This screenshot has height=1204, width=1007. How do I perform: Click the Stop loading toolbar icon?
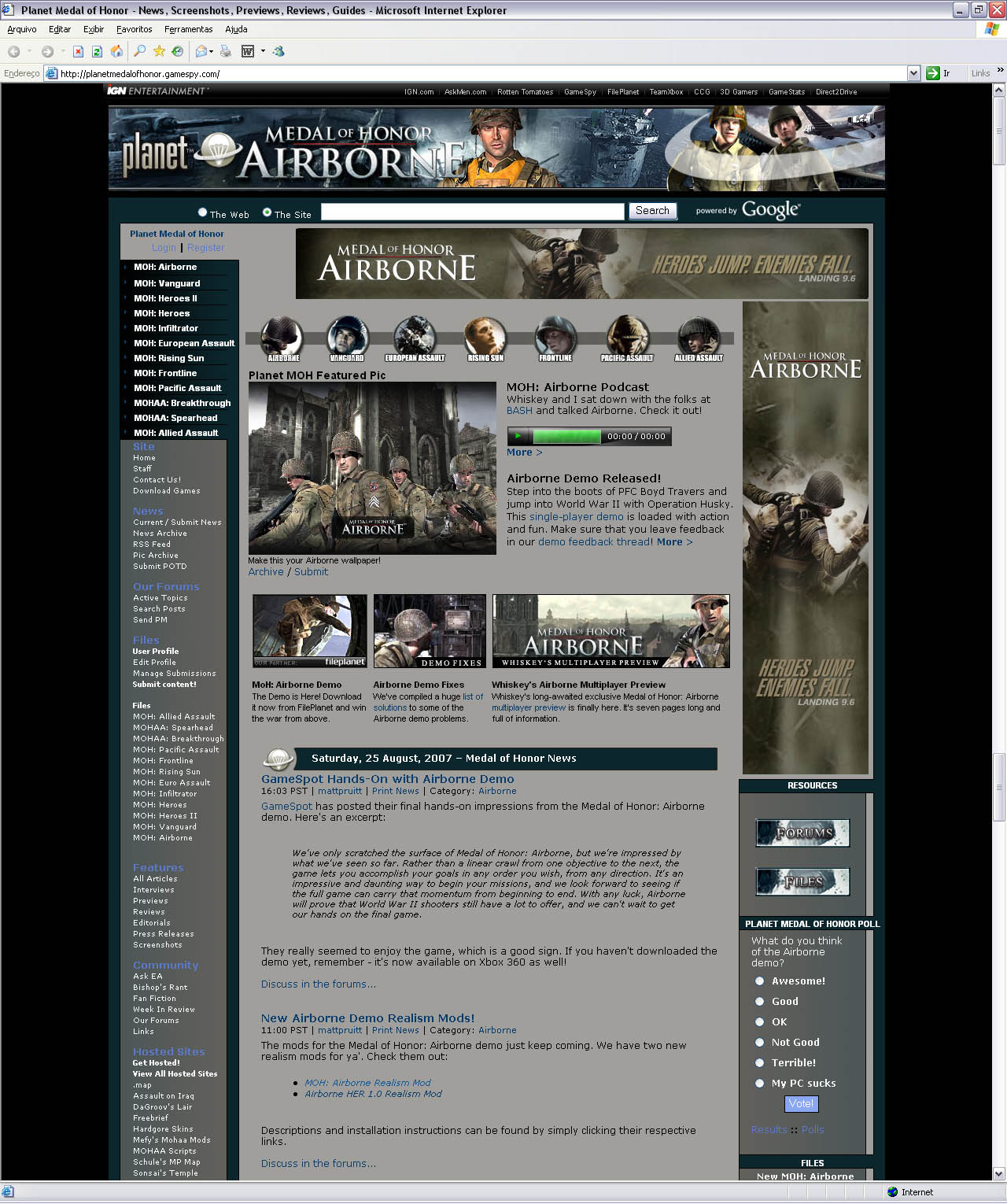click(78, 52)
